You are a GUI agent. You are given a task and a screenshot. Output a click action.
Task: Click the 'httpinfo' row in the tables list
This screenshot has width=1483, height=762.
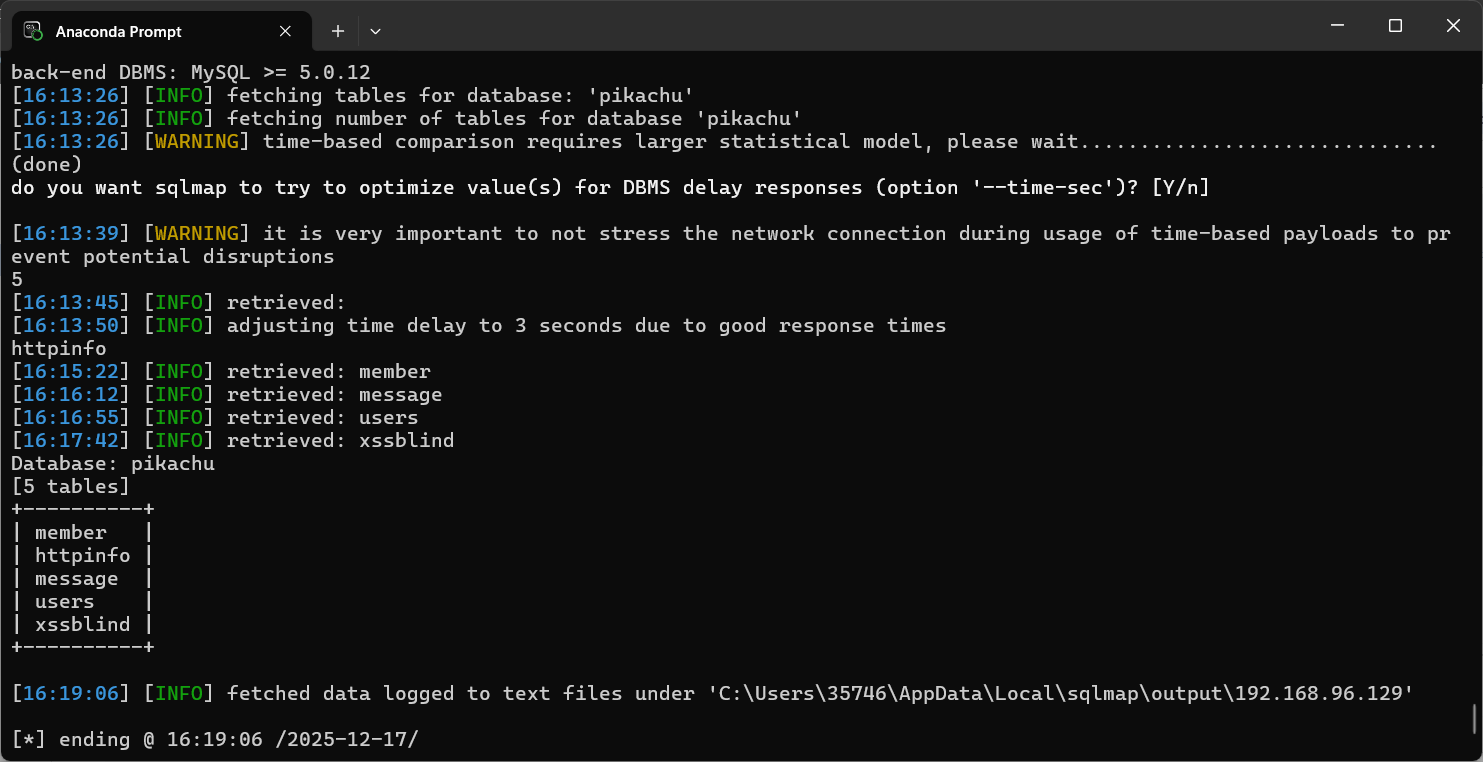coord(82,556)
